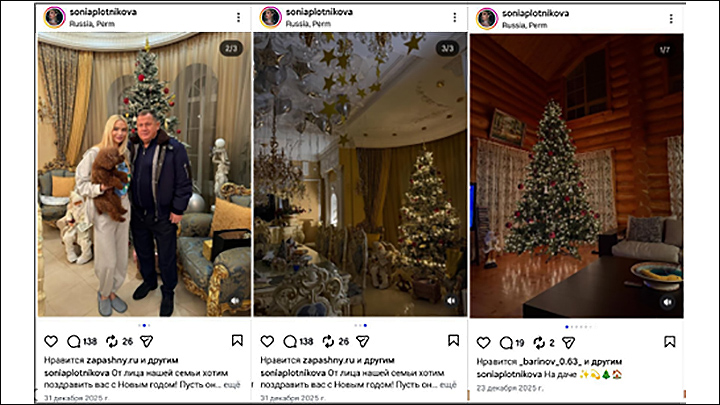This screenshot has height=405, width=720.
Task: Open the photo of couple with puppy
Action: click(144, 174)
